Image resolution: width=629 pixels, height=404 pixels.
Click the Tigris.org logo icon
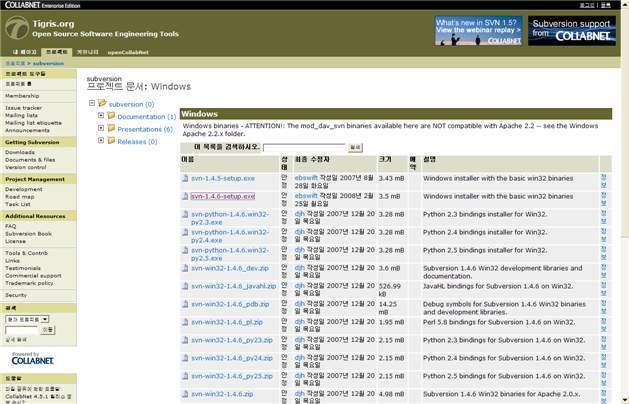tap(17, 28)
